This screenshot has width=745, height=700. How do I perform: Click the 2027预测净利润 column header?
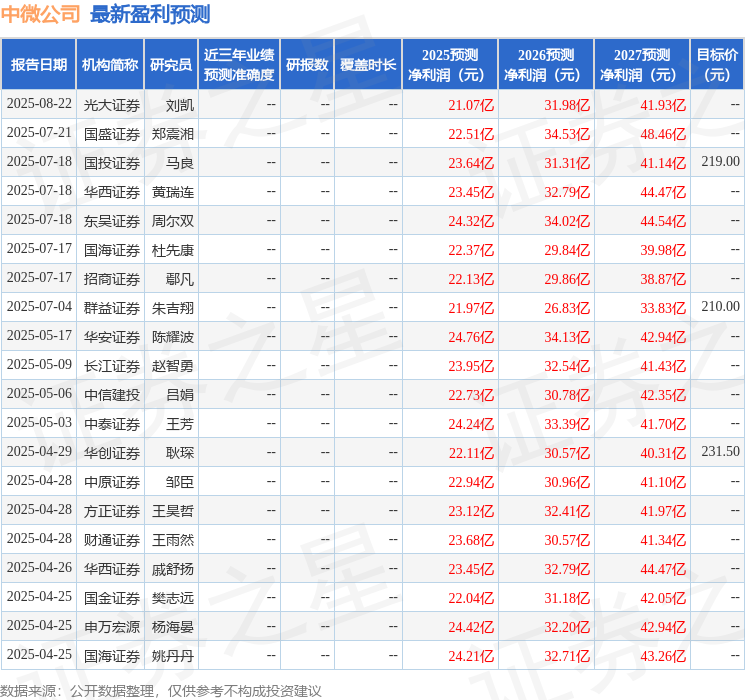tap(642, 64)
